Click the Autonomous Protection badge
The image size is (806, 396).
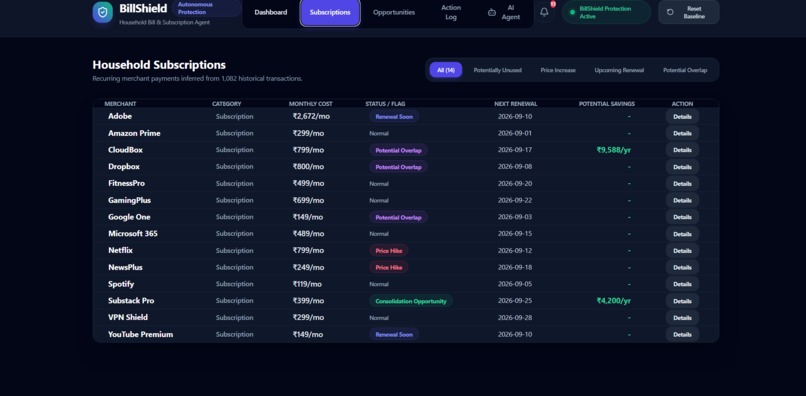click(207, 8)
